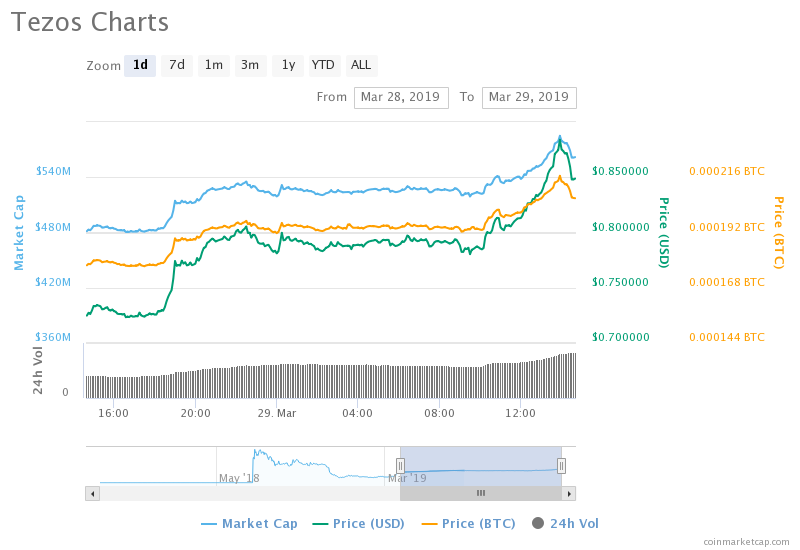
Task: Click the From date field
Action: click(x=400, y=97)
